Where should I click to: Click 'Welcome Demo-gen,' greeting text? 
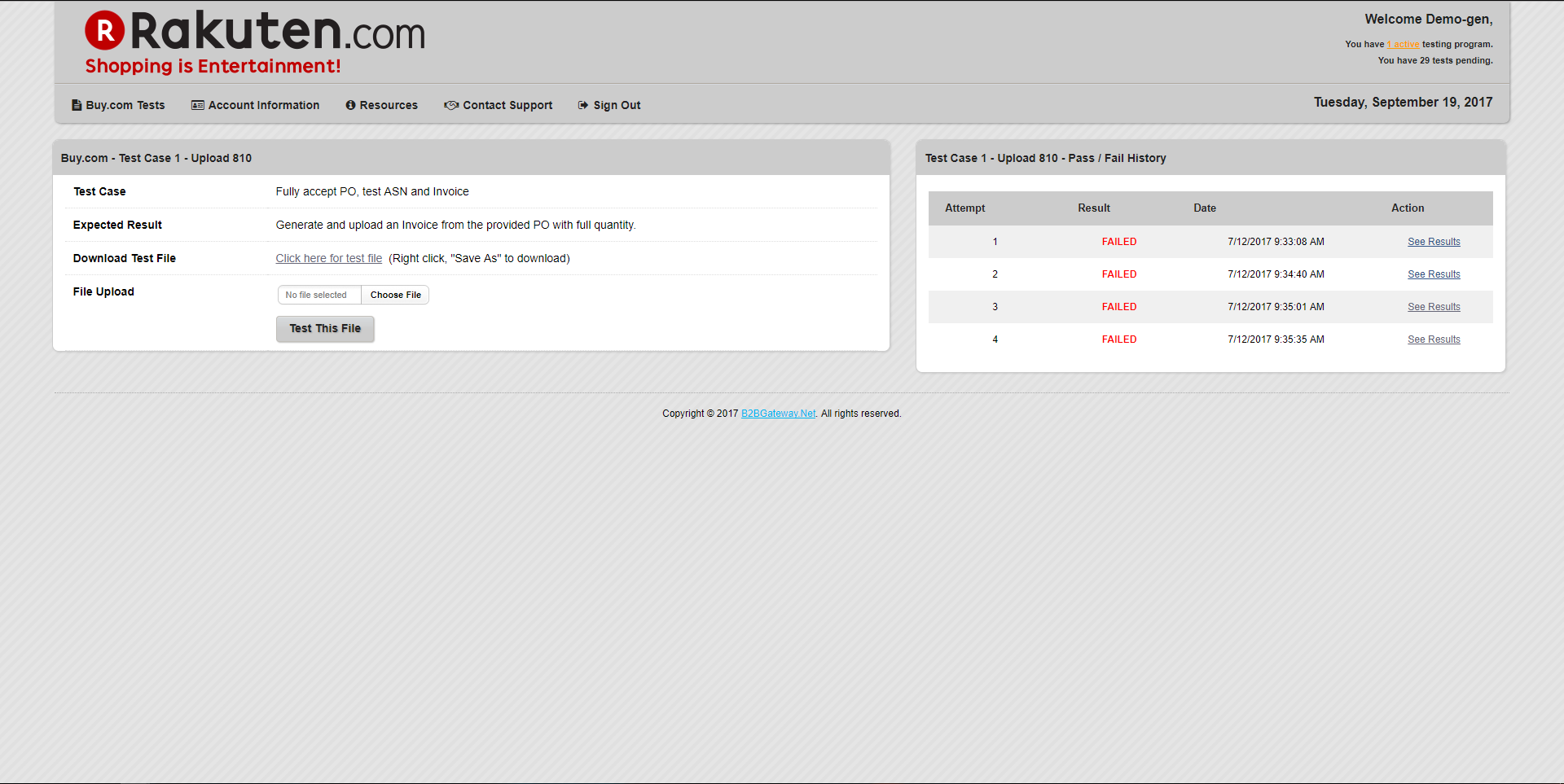click(x=1429, y=20)
